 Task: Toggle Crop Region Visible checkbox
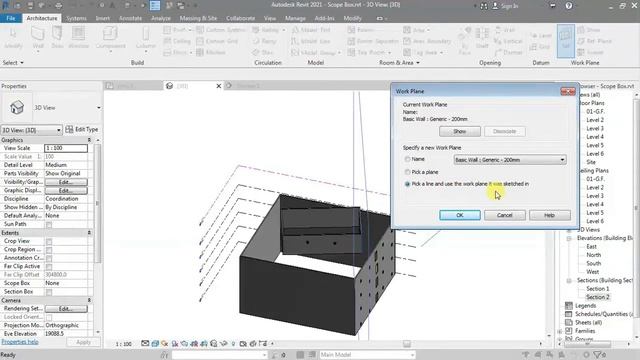(x=49, y=250)
